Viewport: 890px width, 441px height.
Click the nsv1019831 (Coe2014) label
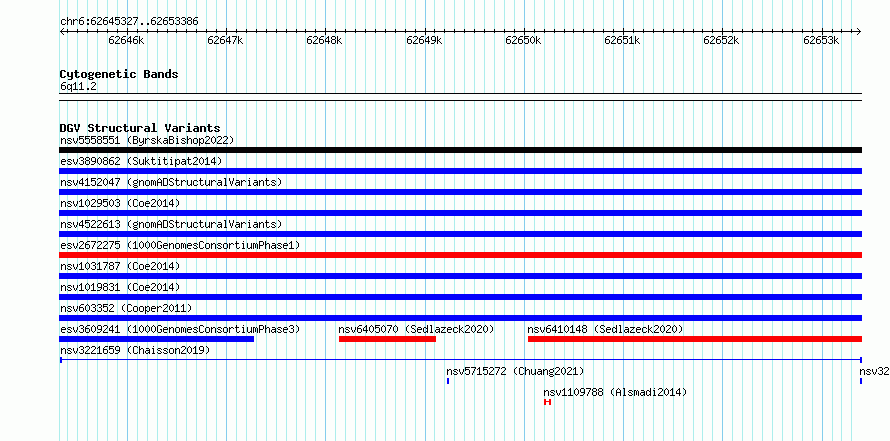[x=120, y=287]
